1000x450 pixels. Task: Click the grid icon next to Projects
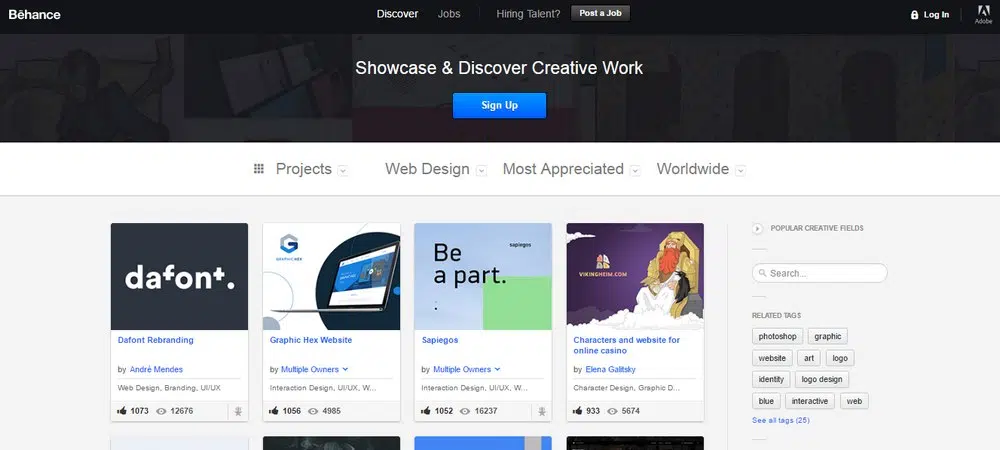(x=258, y=168)
